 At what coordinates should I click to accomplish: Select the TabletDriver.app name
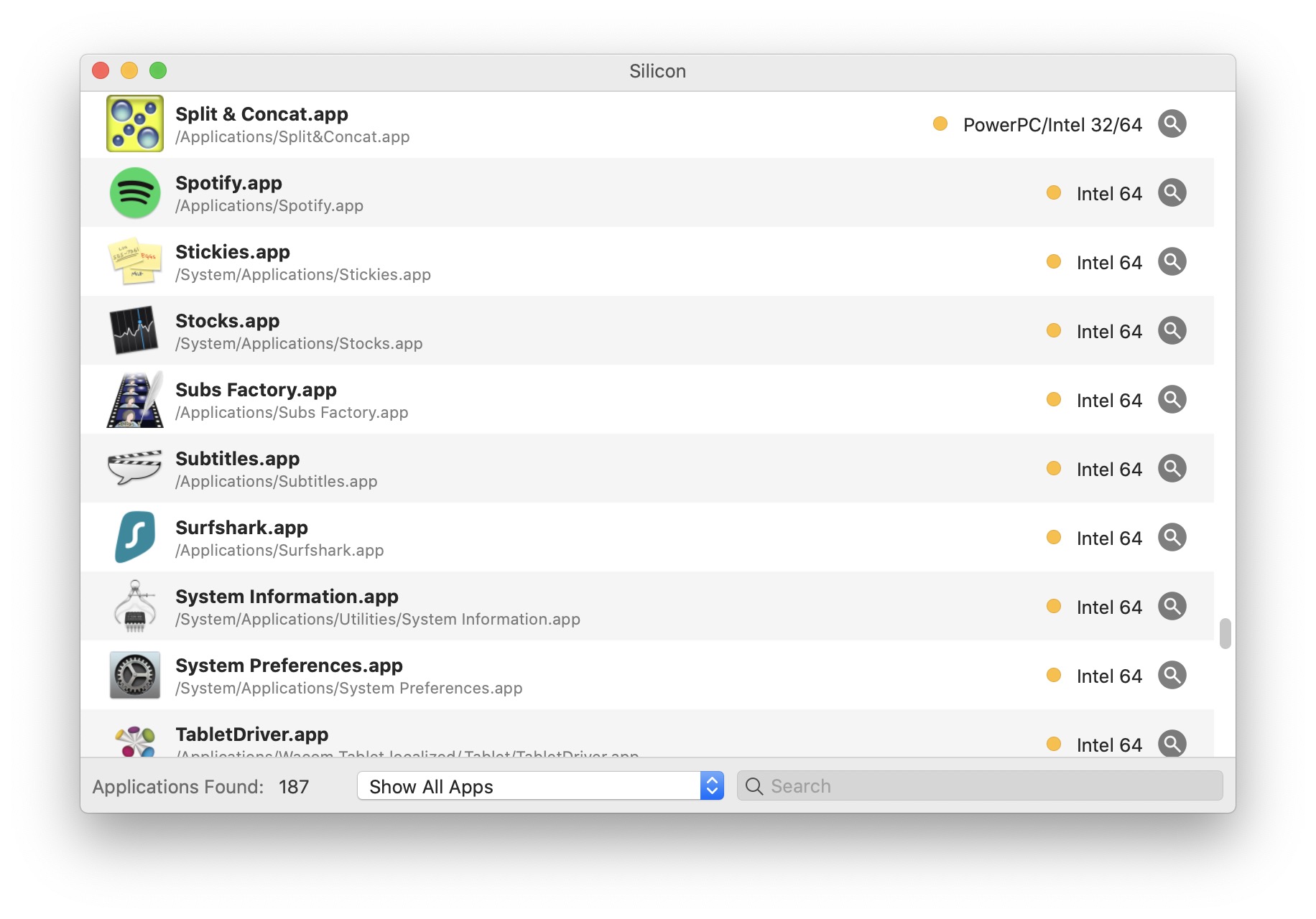[251, 734]
